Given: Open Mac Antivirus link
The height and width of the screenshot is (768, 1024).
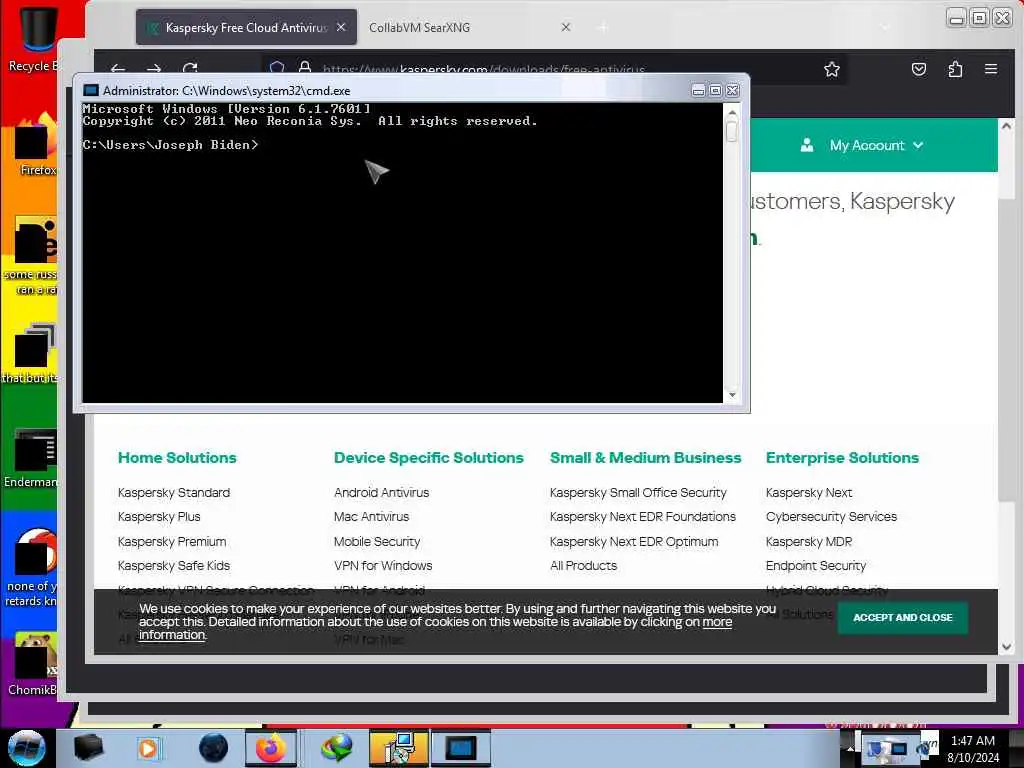Looking at the screenshot, I should coord(372,517).
